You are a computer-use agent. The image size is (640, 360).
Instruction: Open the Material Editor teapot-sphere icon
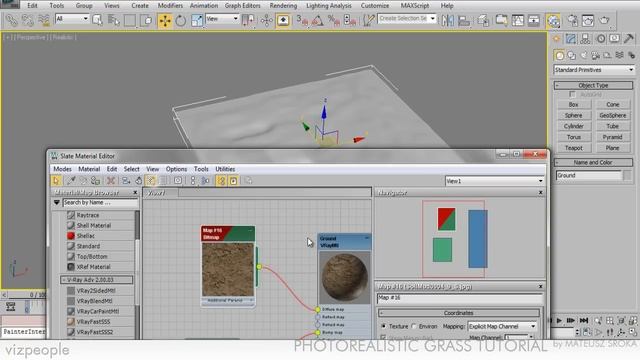553,20
